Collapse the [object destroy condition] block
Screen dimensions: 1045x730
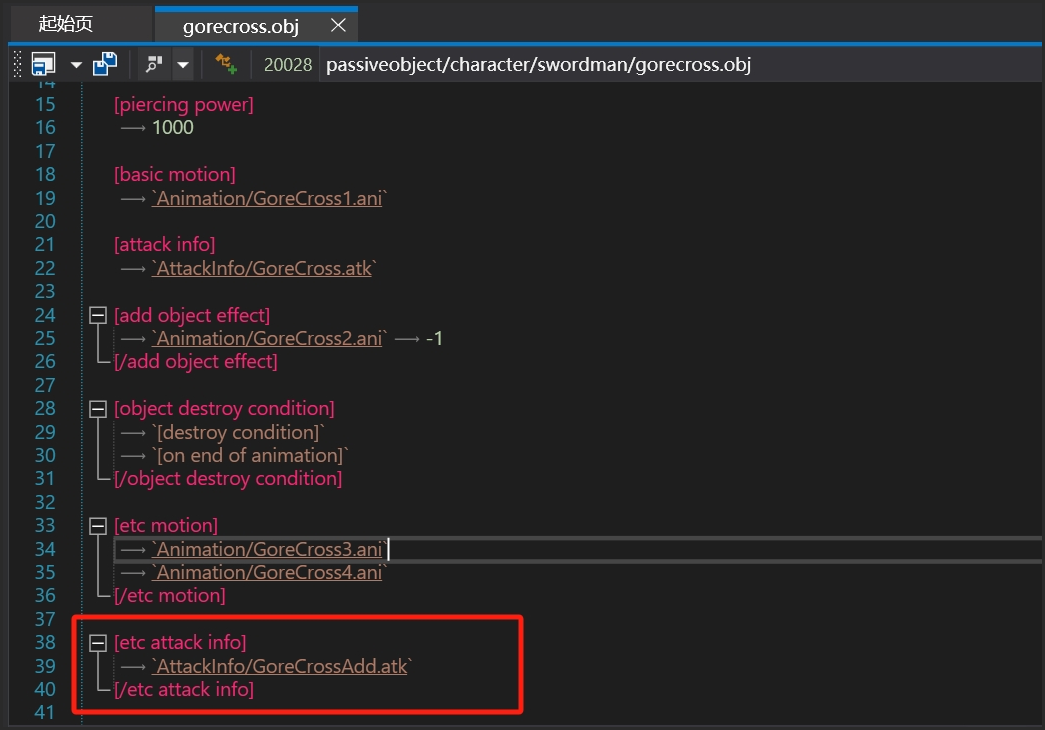click(x=98, y=409)
